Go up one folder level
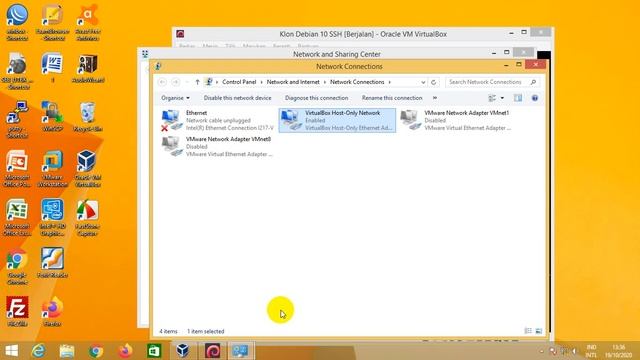 pyautogui.click(x=197, y=82)
